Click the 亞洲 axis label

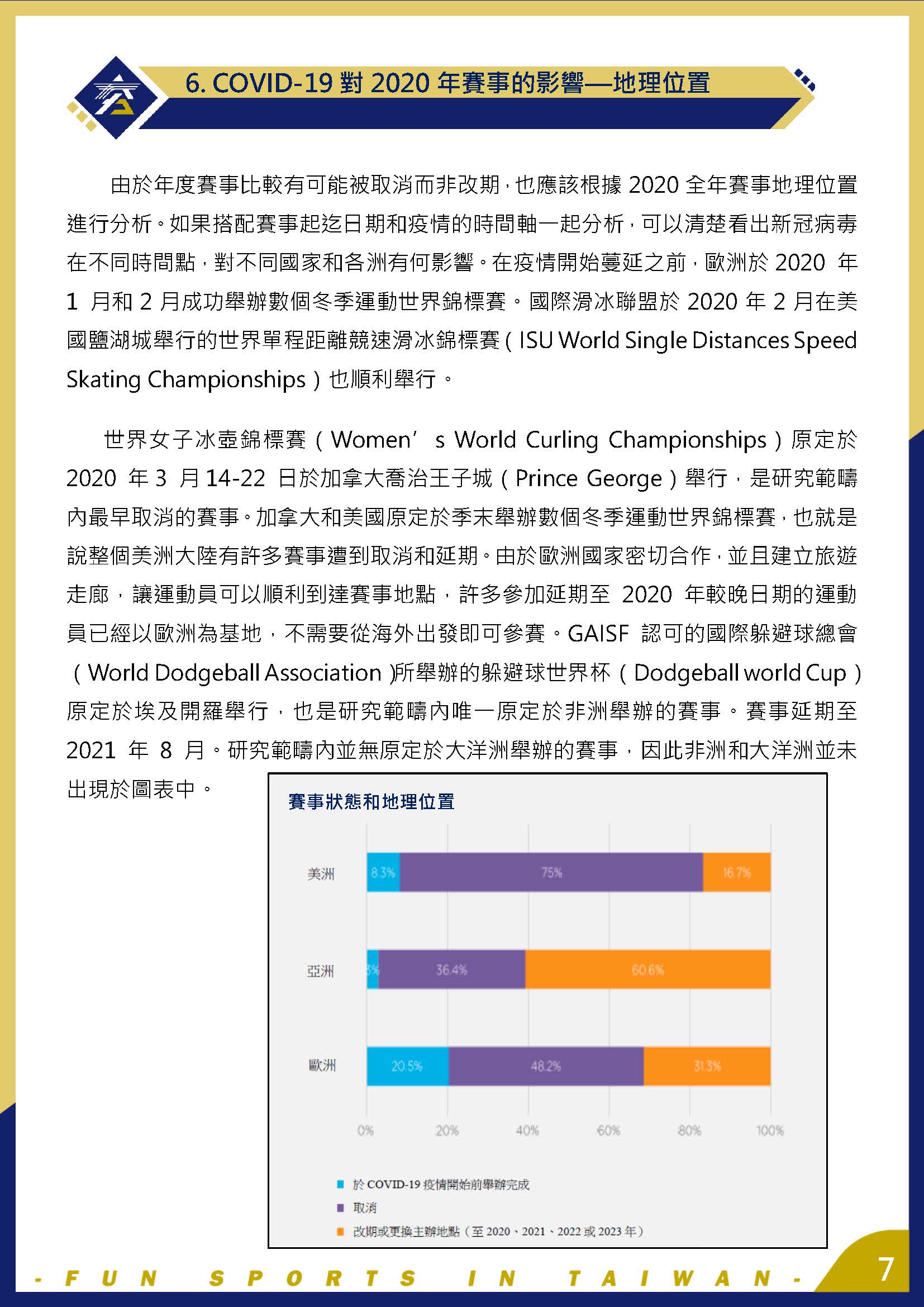pyautogui.click(x=321, y=971)
